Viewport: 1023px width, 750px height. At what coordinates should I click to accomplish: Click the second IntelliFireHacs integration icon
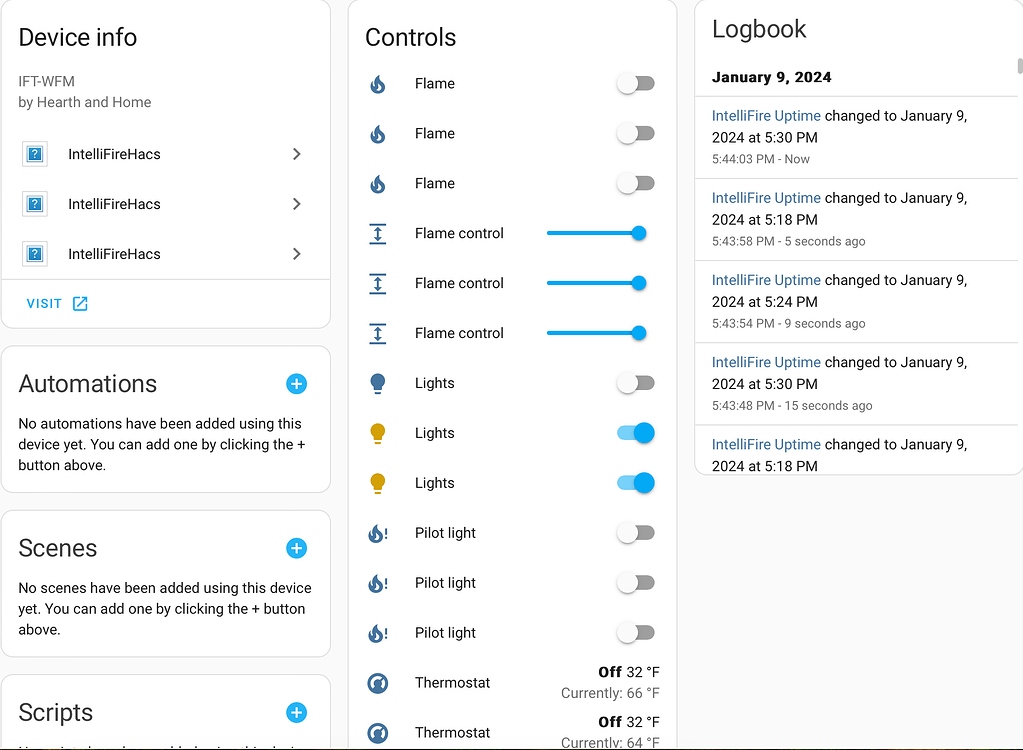point(35,204)
